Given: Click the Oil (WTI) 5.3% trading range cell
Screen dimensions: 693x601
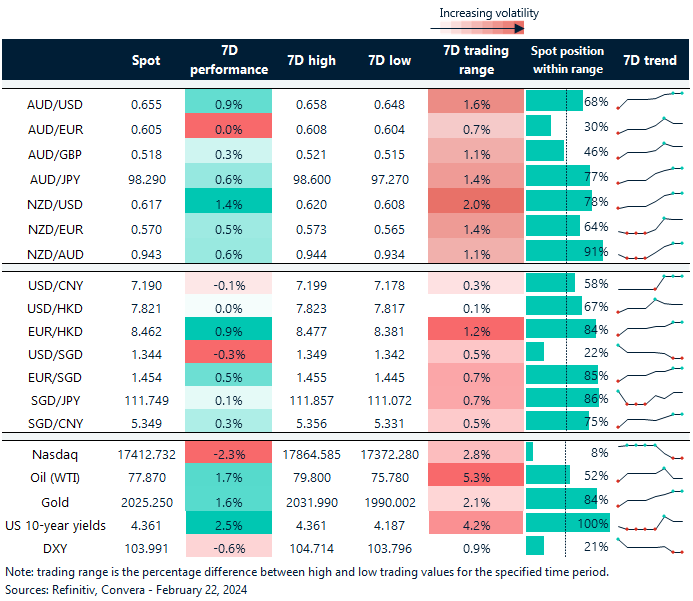Looking at the screenshot, I should point(475,475).
